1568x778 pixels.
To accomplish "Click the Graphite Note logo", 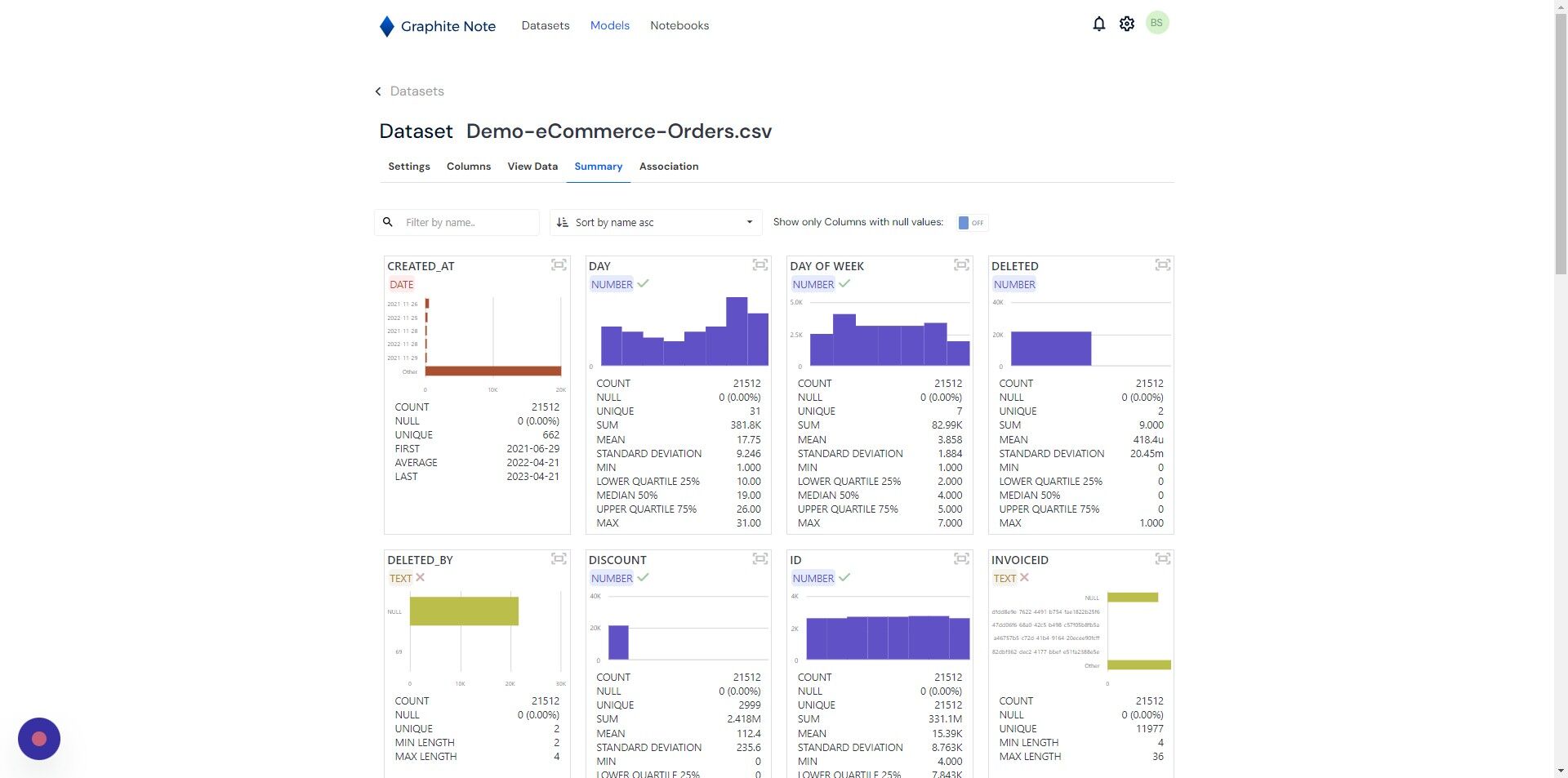I will point(438,26).
